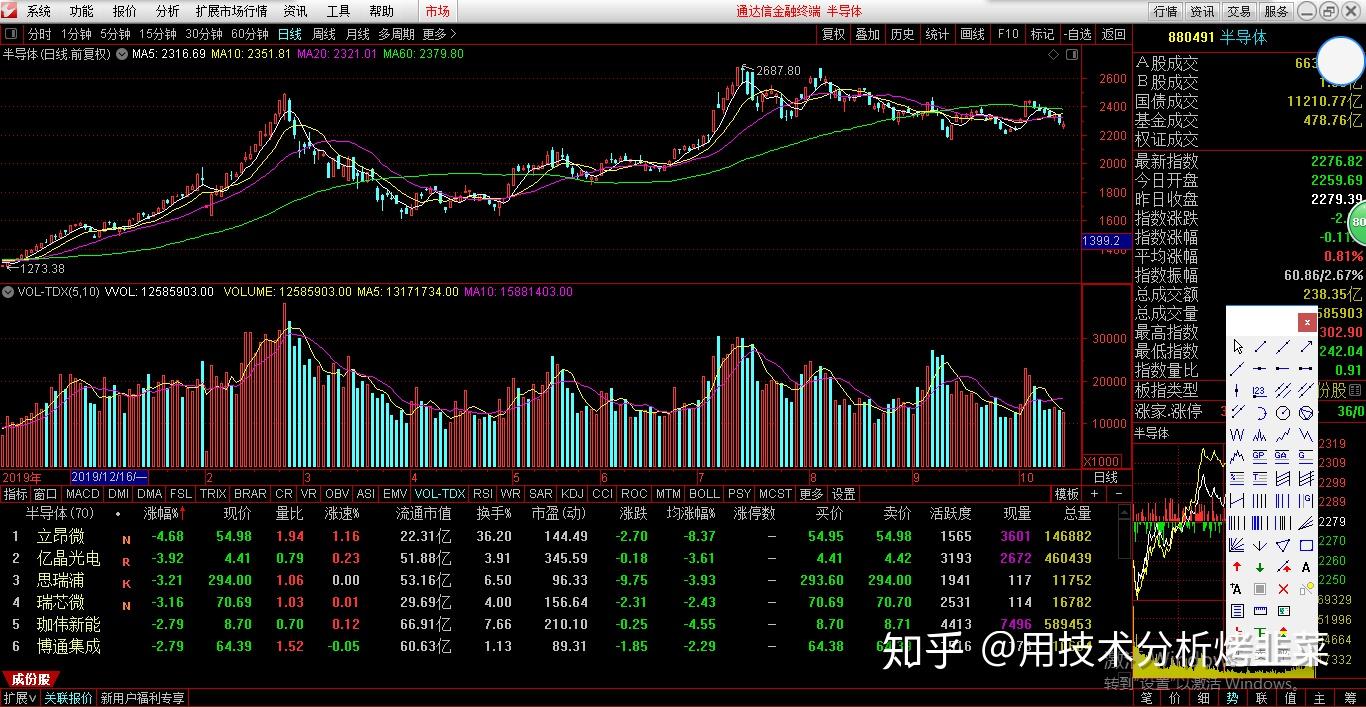Image resolution: width=1366 pixels, height=708 pixels.
Task: Pick the green down-arrow marker tool
Action: pos(1260,567)
